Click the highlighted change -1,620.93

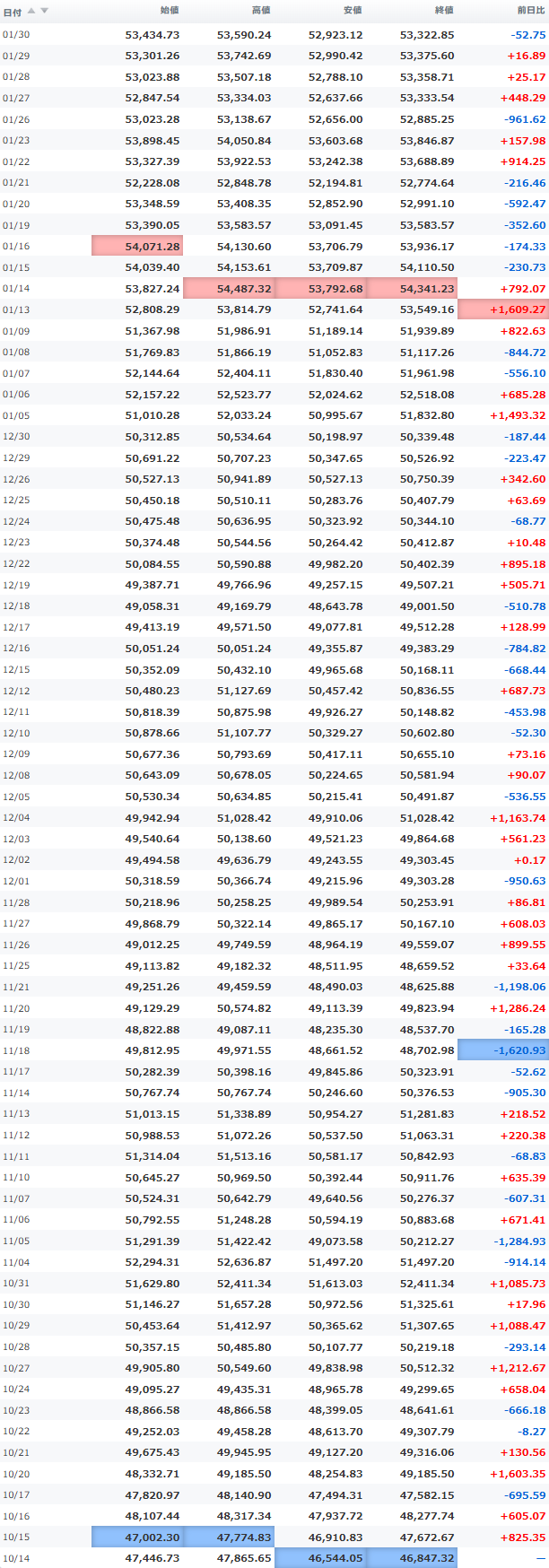[x=503, y=1050]
